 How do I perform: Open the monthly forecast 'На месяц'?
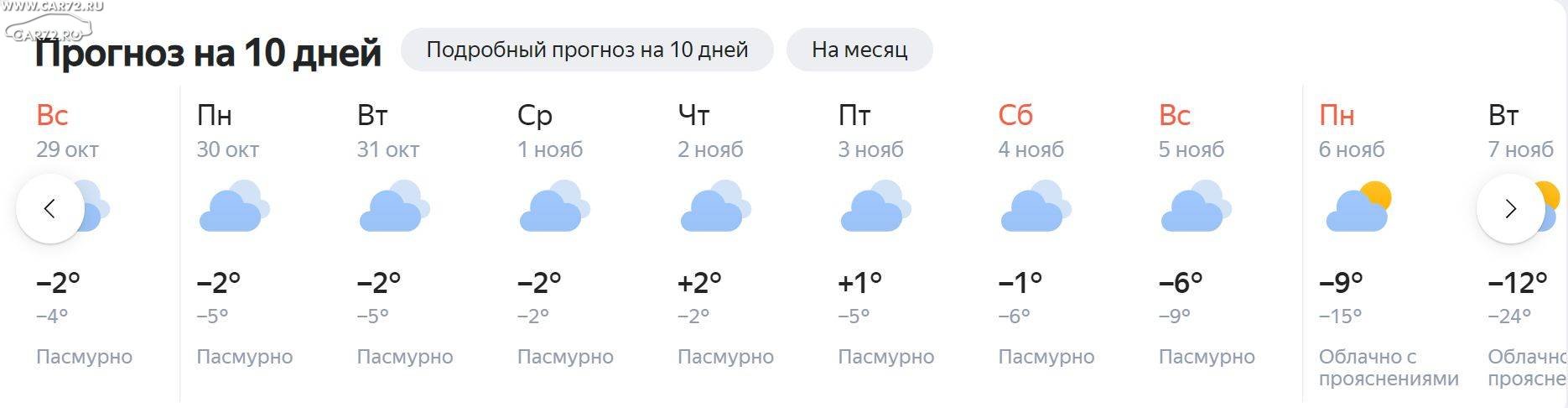click(x=859, y=50)
